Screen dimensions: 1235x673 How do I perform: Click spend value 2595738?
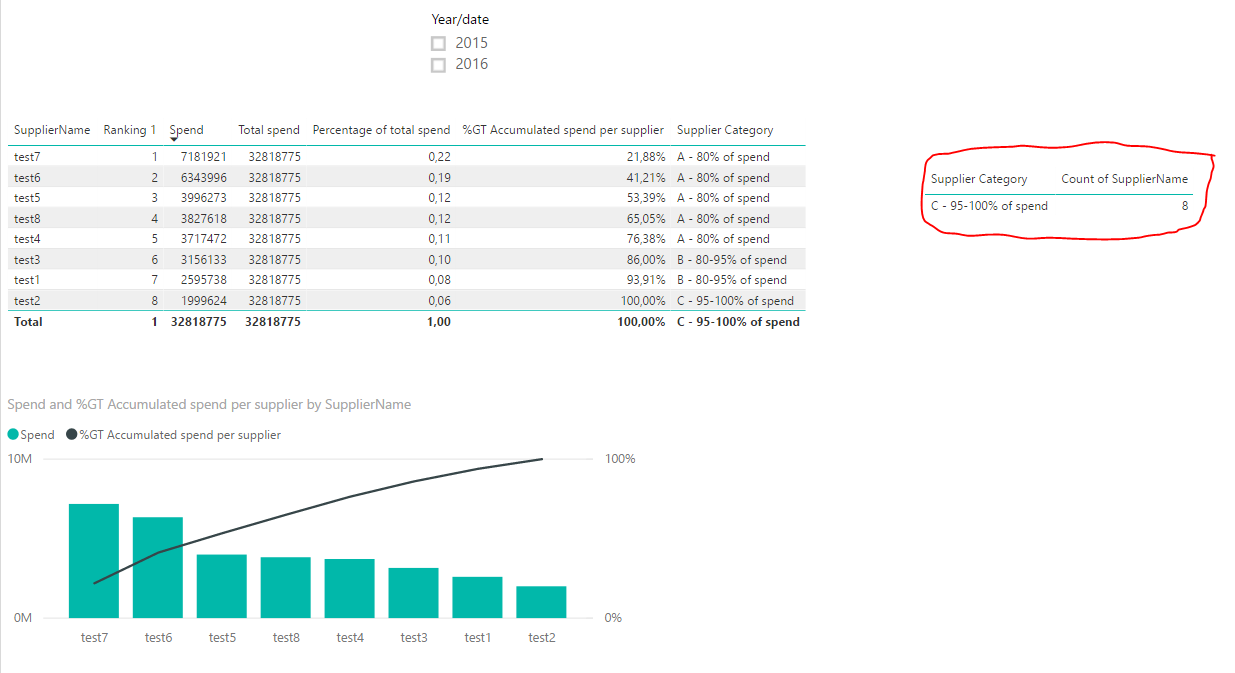click(x=203, y=280)
